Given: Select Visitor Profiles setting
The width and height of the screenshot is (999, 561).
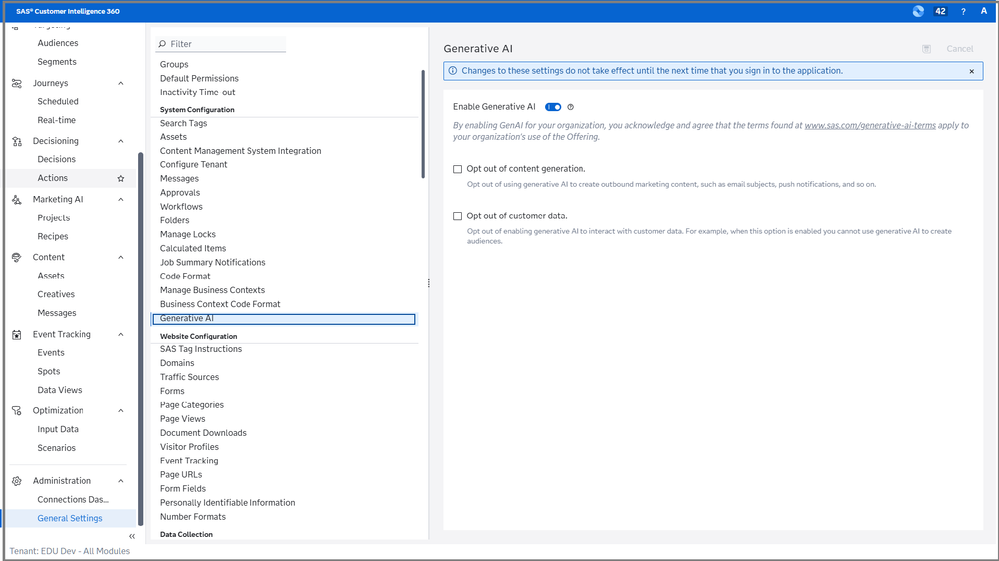Looking at the screenshot, I should (x=189, y=448).
